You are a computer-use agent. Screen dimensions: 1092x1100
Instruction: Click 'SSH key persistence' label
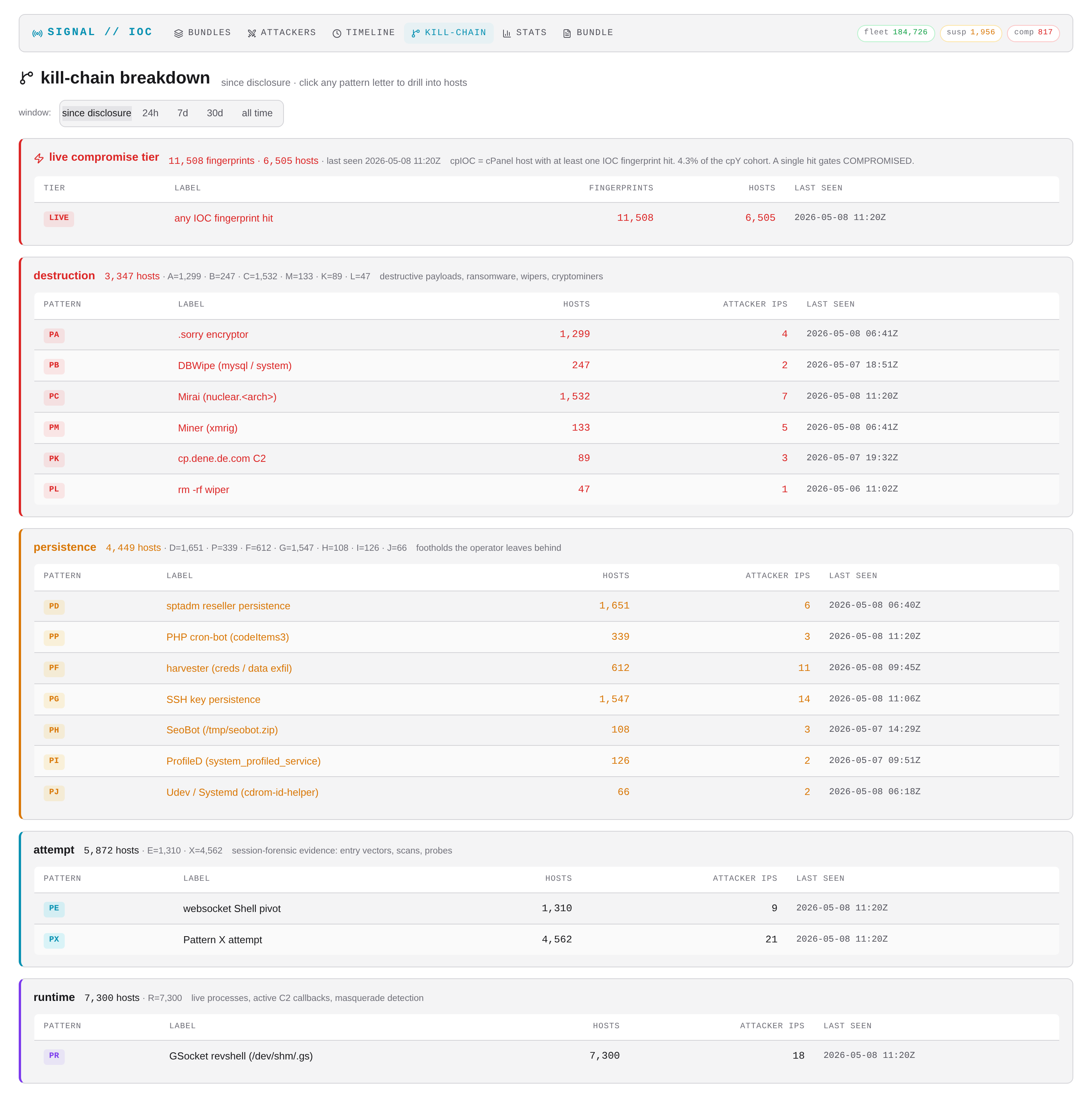pyautogui.click(x=213, y=700)
